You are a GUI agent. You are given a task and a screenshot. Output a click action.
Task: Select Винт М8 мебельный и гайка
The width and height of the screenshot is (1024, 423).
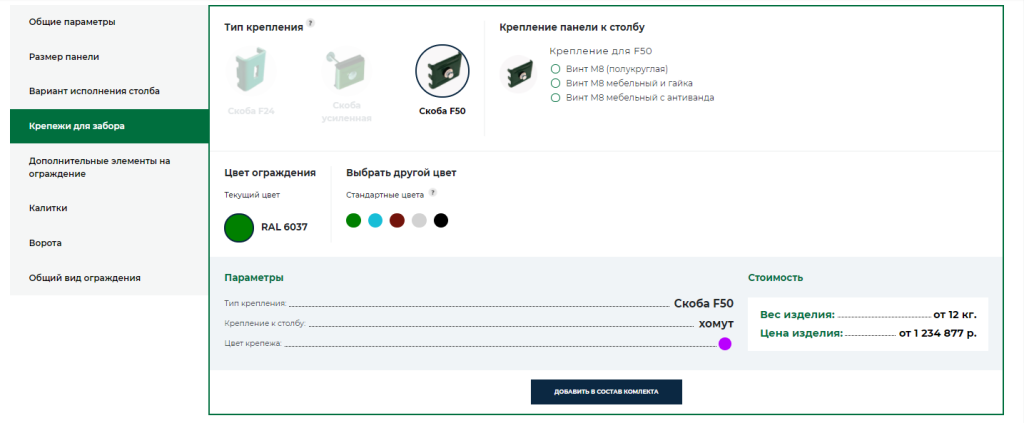(x=555, y=83)
